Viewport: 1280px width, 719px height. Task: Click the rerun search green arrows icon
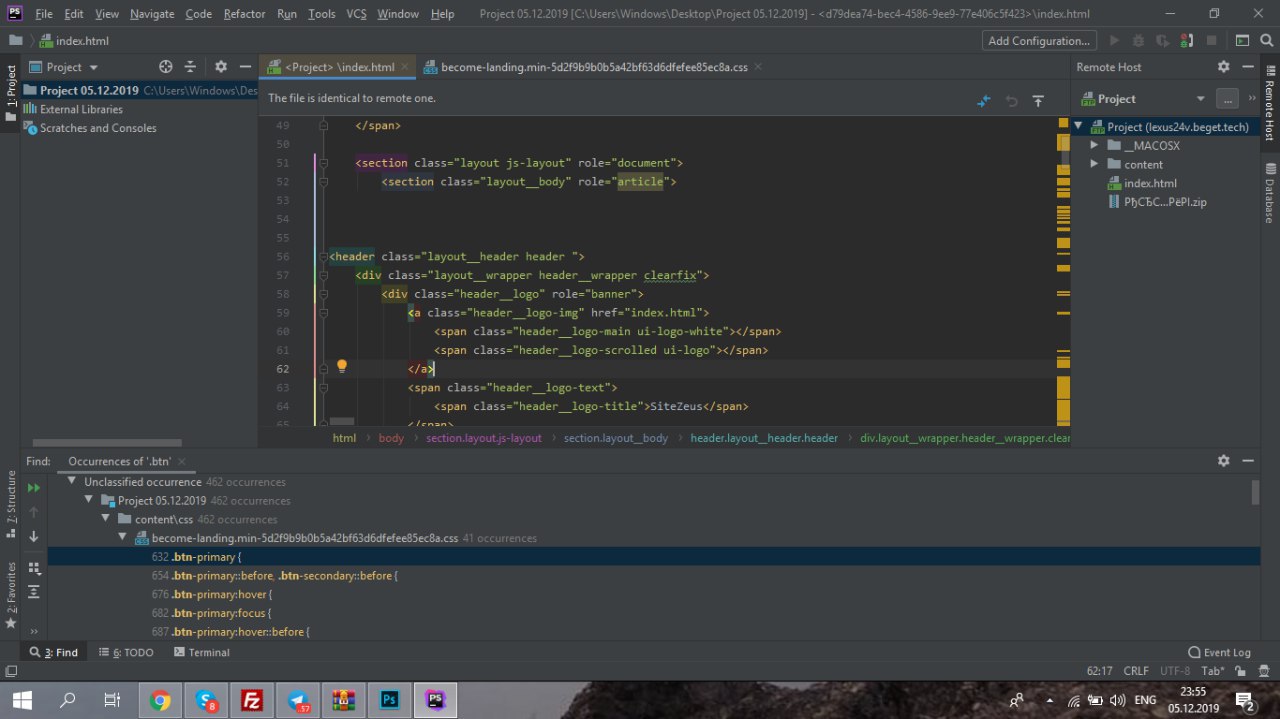34,488
